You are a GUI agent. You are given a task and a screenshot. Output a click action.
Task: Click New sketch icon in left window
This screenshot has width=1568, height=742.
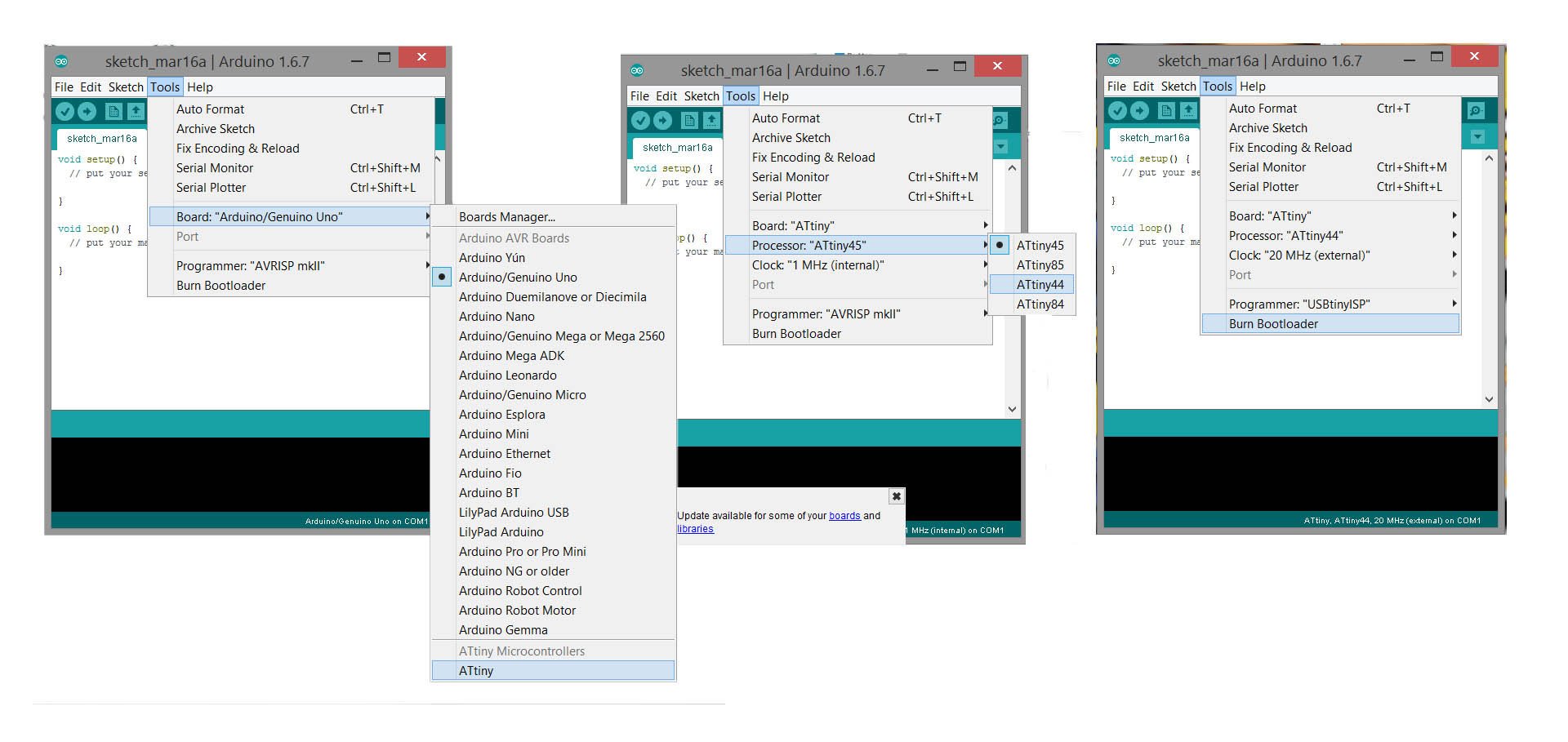[x=114, y=111]
